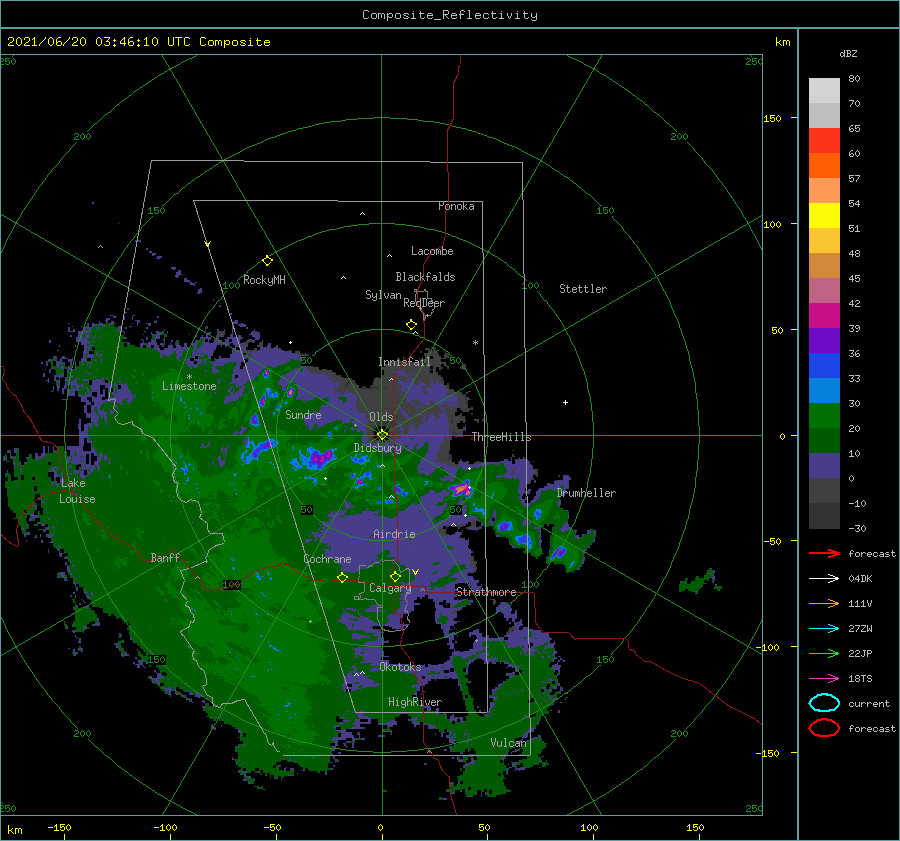The width and height of the screenshot is (900, 841).
Task: Click the Vulcan label
Action: click(x=509, y=743)
